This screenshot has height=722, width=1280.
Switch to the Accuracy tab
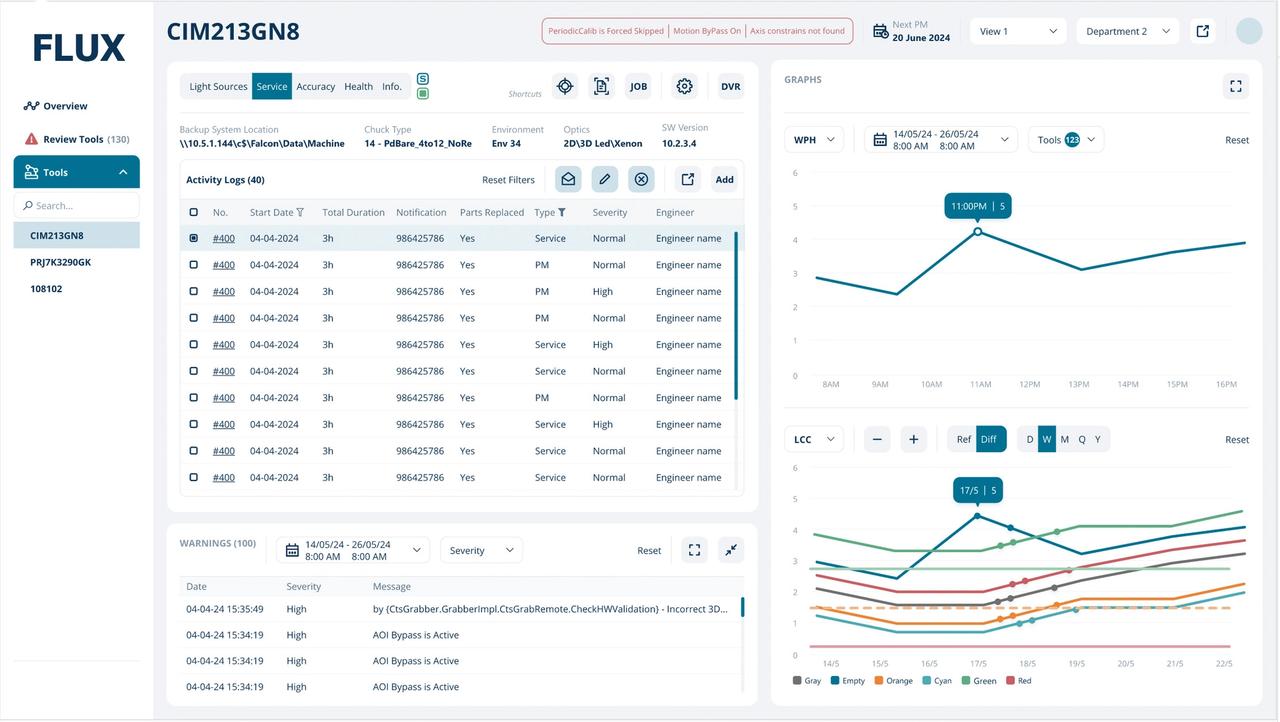(x=315, y=86)
